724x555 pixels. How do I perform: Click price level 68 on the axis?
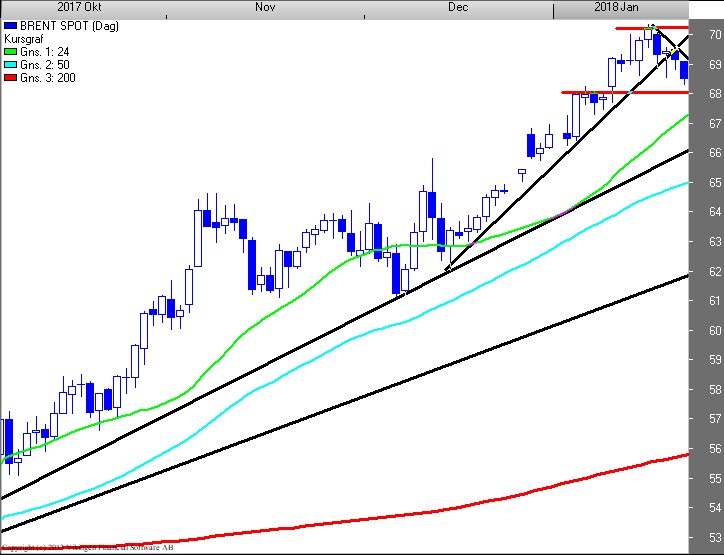(715, 94)
